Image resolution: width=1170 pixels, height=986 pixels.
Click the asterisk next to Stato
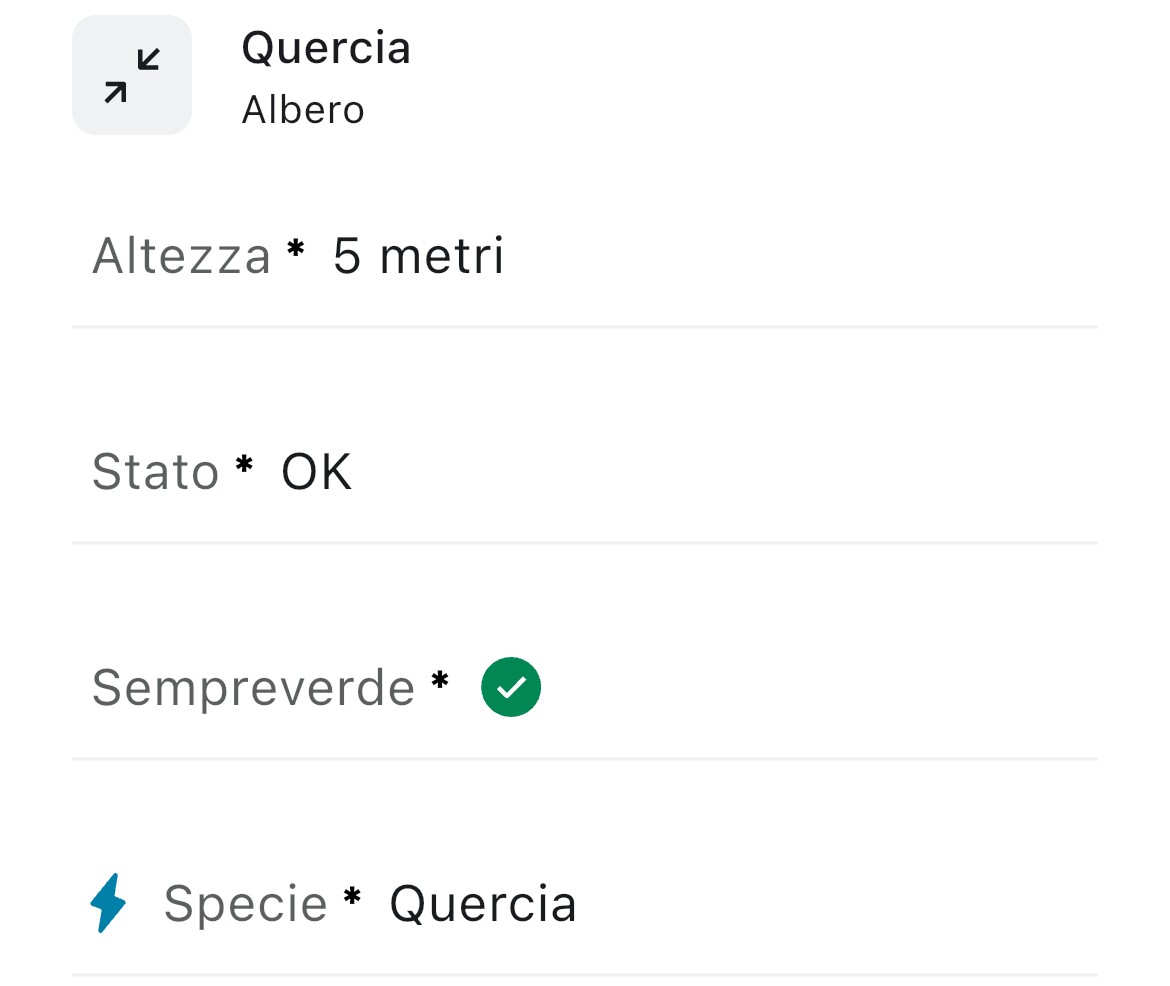pos(244,466)
